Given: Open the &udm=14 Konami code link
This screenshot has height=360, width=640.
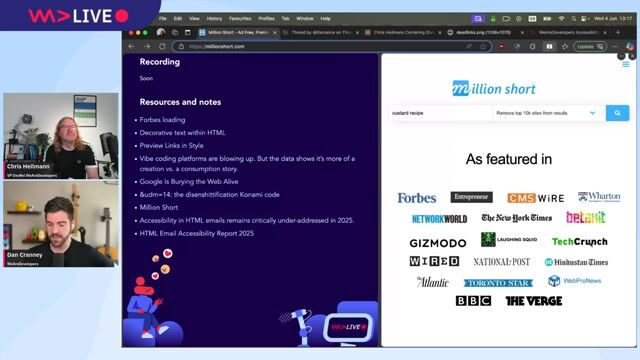Looking at the screenshot, I should [209, 195].
